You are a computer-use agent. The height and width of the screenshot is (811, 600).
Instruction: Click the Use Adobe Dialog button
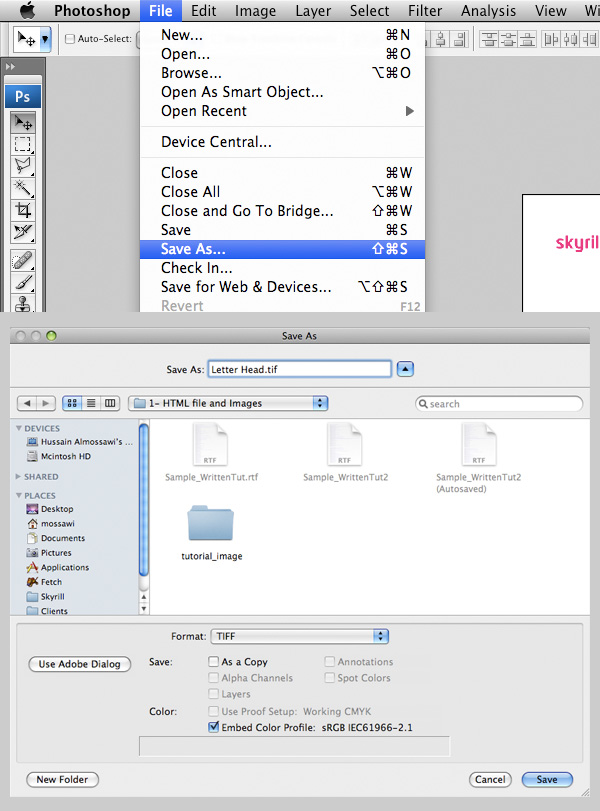click(x=79, y=664)
